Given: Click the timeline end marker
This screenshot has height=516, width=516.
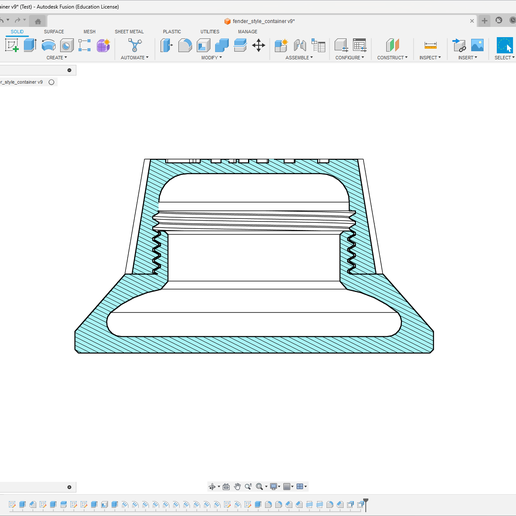Looking at the screenshot, I should click(x=365, y=504).
